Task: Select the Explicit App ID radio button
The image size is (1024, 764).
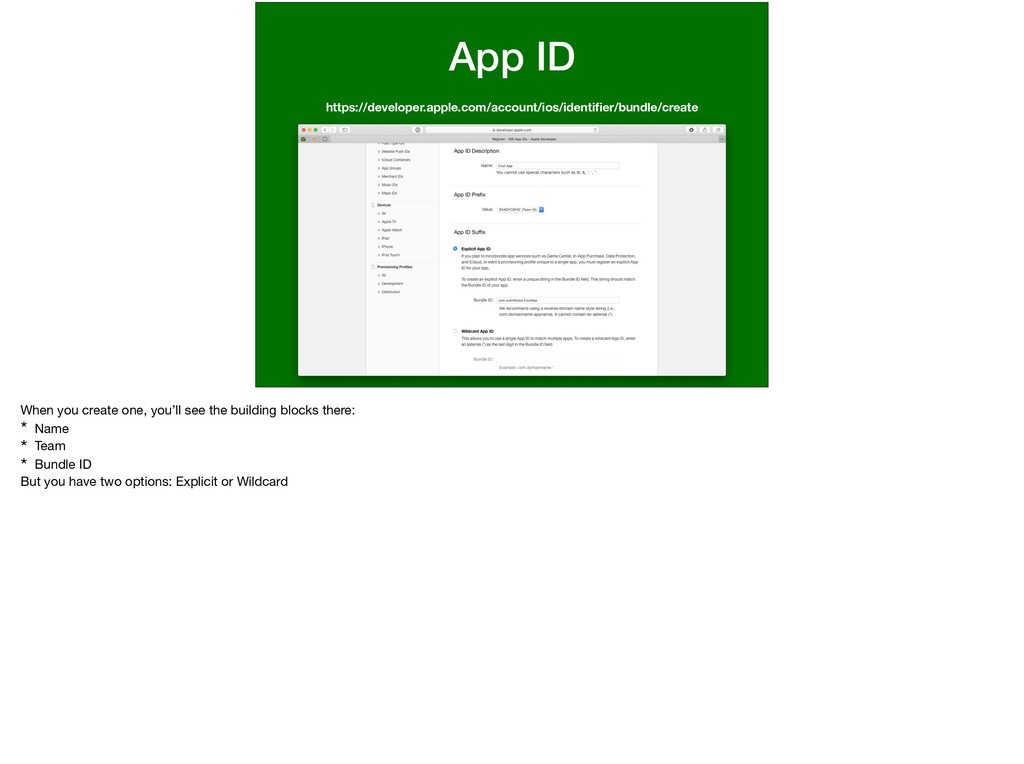Action: (x=455, y=249)
